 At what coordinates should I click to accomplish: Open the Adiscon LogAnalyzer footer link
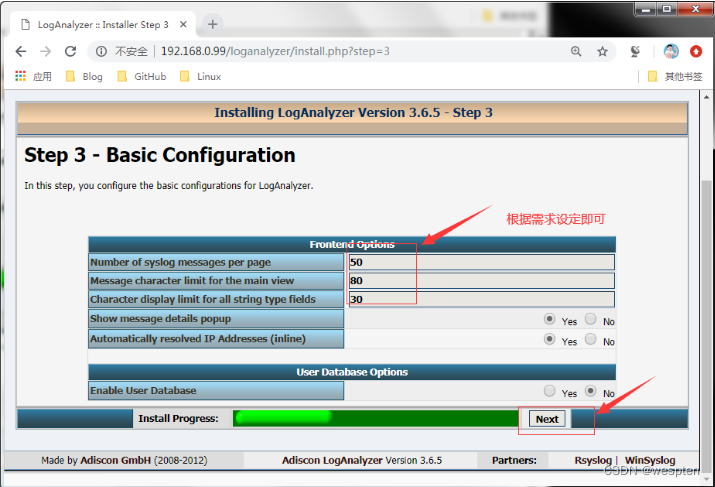point(332,460)
